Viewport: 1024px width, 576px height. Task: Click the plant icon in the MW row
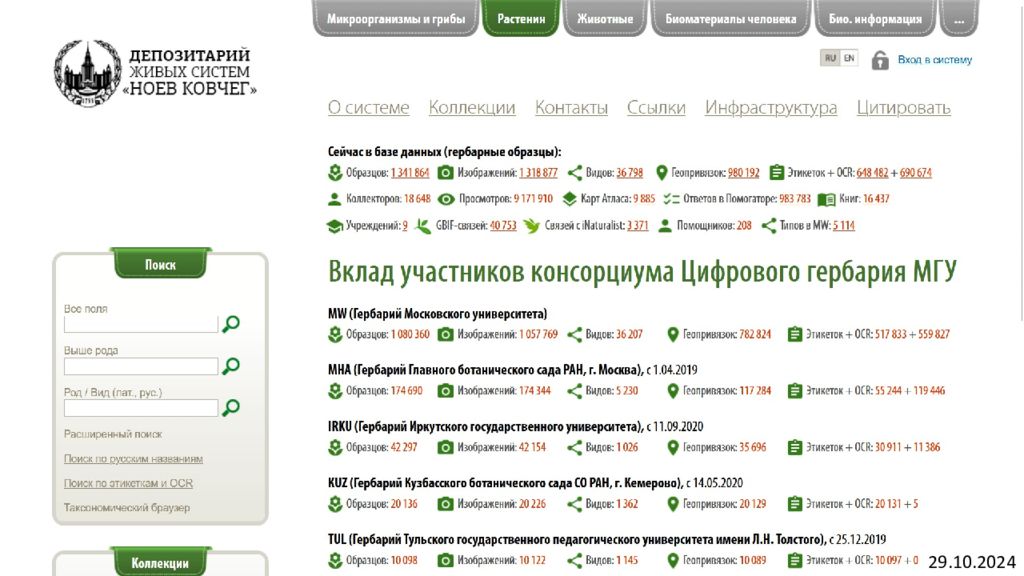point(335,334)
